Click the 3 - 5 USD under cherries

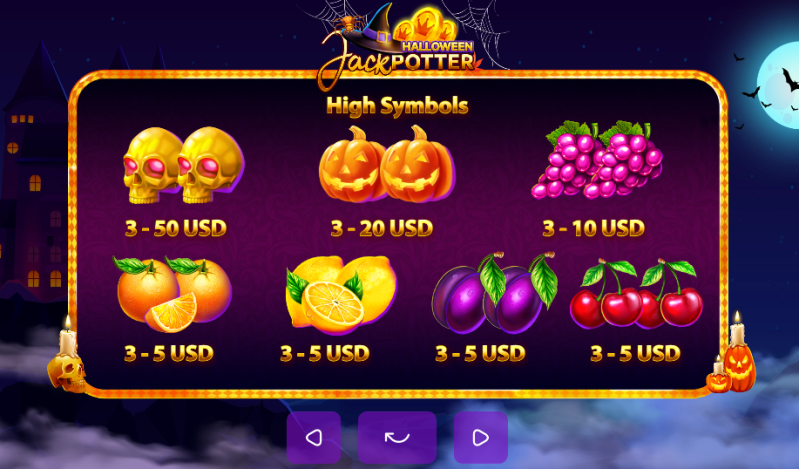point(635,353)
